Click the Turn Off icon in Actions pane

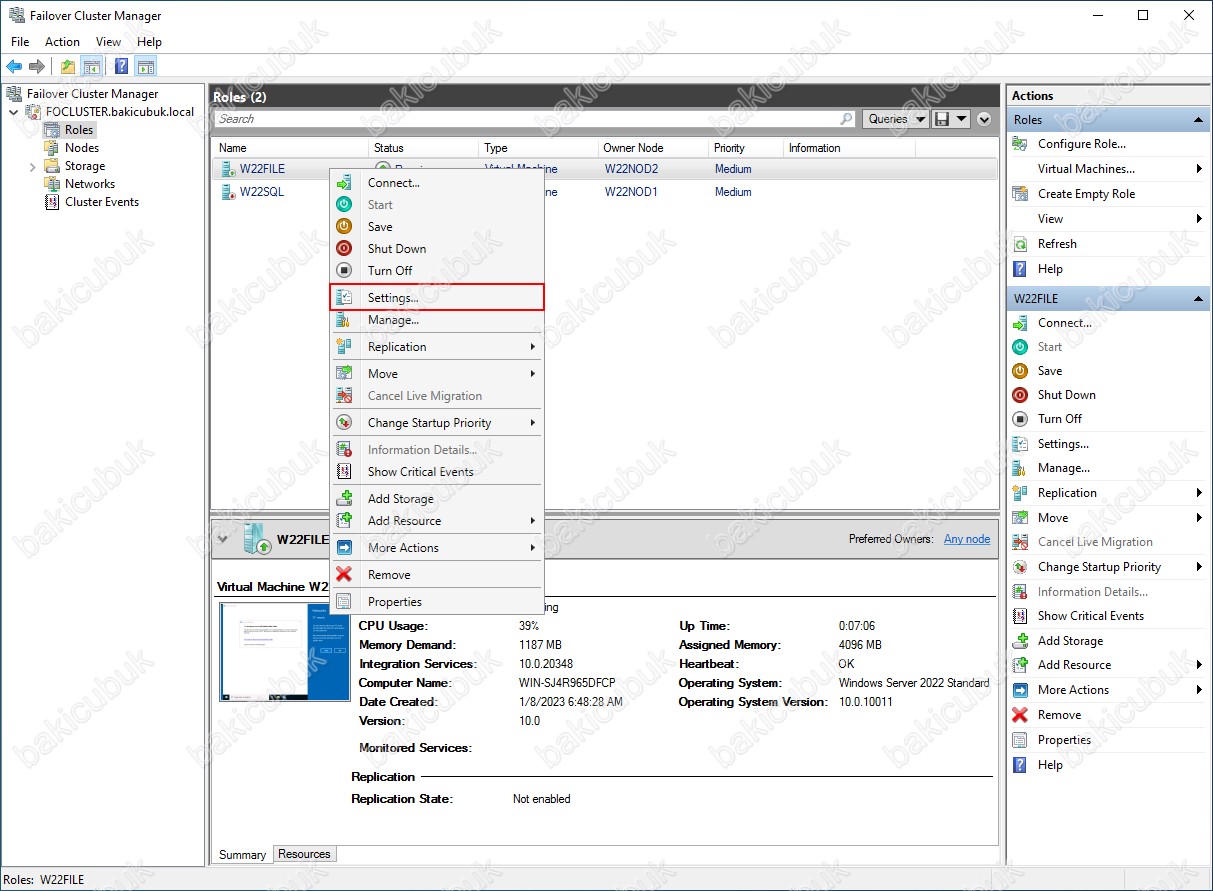coord(1020,419)
